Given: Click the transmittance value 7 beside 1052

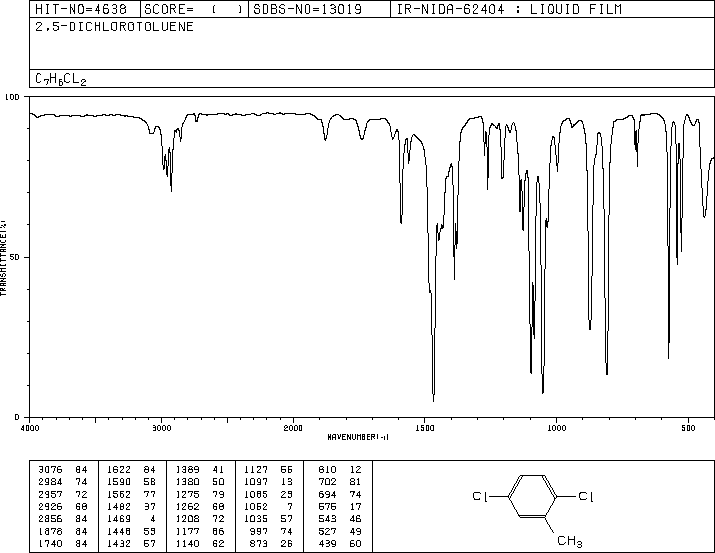Looking at the screenshot, I should (x=290, y=506).
